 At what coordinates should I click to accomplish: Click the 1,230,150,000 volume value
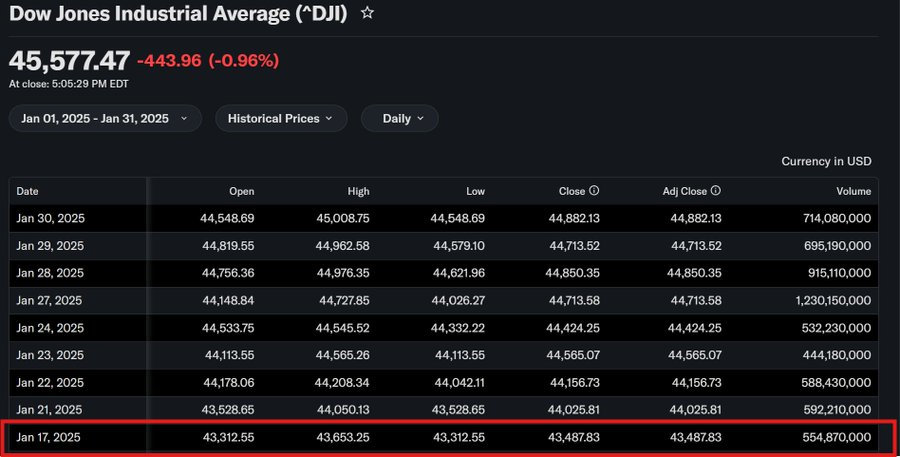click(x=833, y=300)
